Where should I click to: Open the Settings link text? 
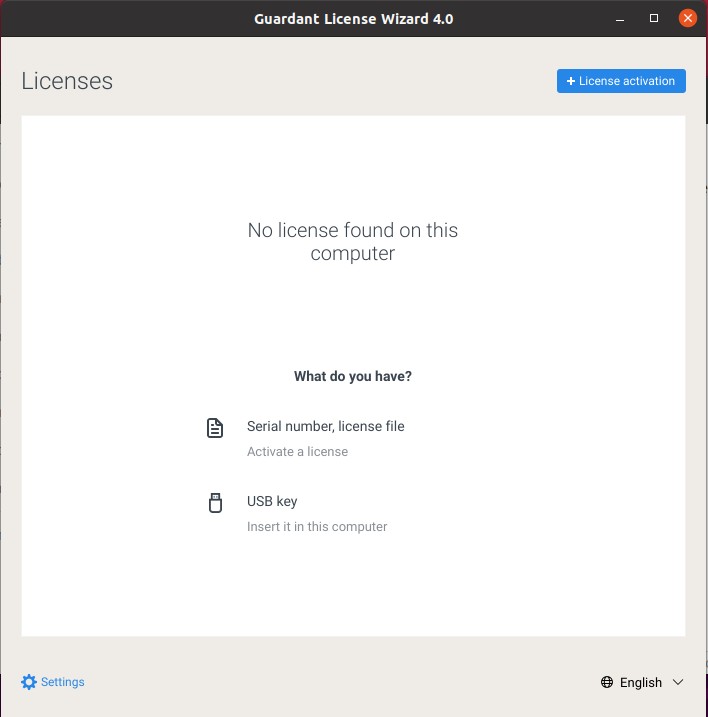point(63,682)
